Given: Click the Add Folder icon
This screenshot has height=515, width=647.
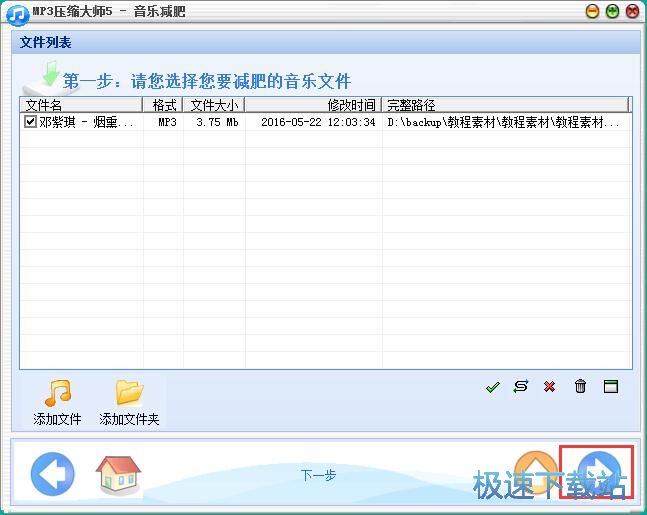Looking at the screenshot, I should coord(130,392).
